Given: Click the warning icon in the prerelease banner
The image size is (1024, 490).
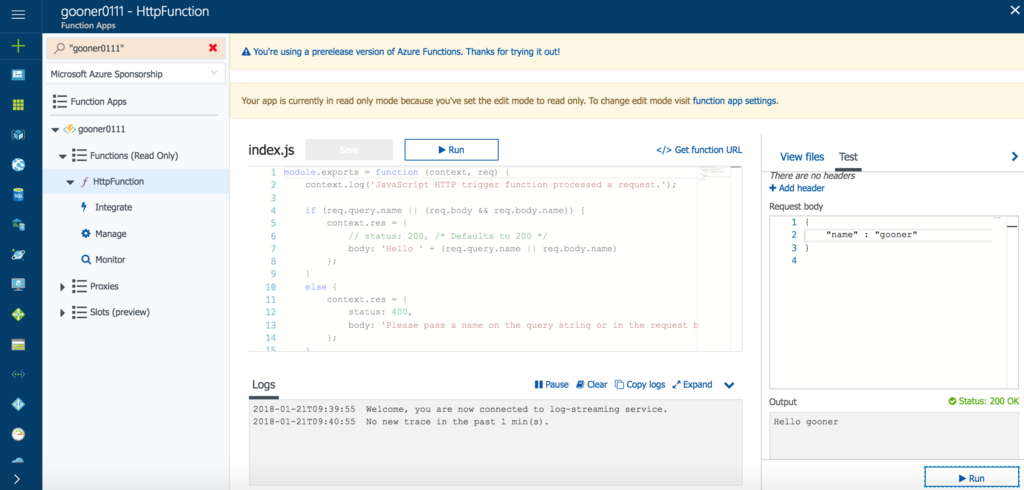Looking at the screenshot, I should (x=246, y=51).
